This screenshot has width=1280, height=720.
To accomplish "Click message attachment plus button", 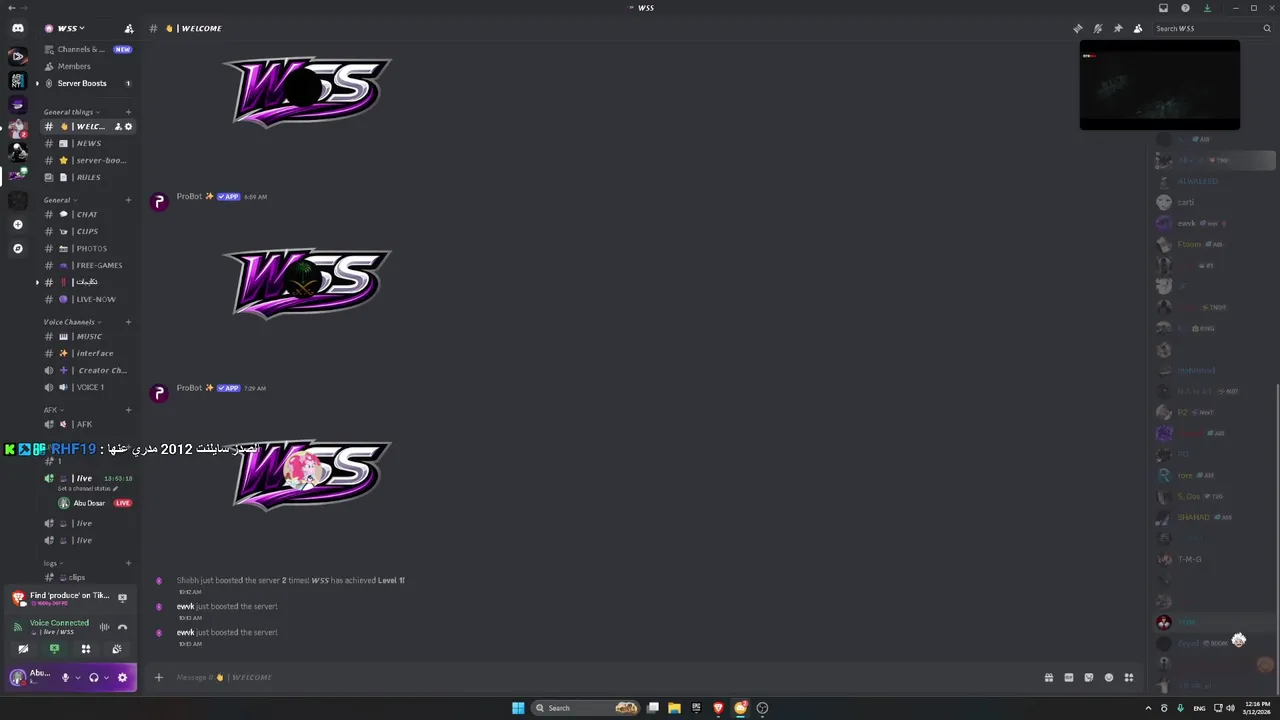I will point(158,677).
